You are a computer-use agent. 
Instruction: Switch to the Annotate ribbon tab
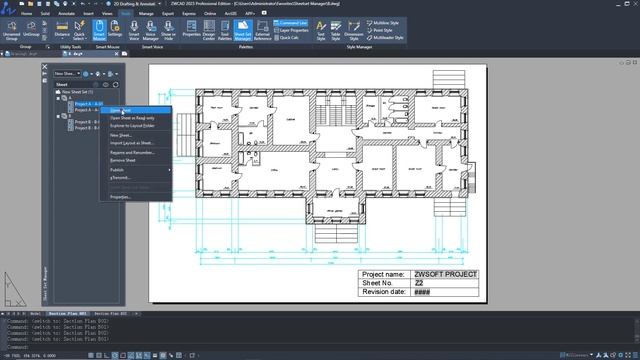pyautogui.click(x=67, y=13)
